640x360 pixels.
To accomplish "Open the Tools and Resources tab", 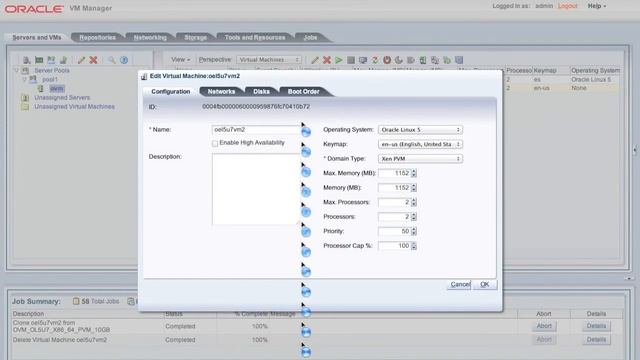I will click(255, 38).
